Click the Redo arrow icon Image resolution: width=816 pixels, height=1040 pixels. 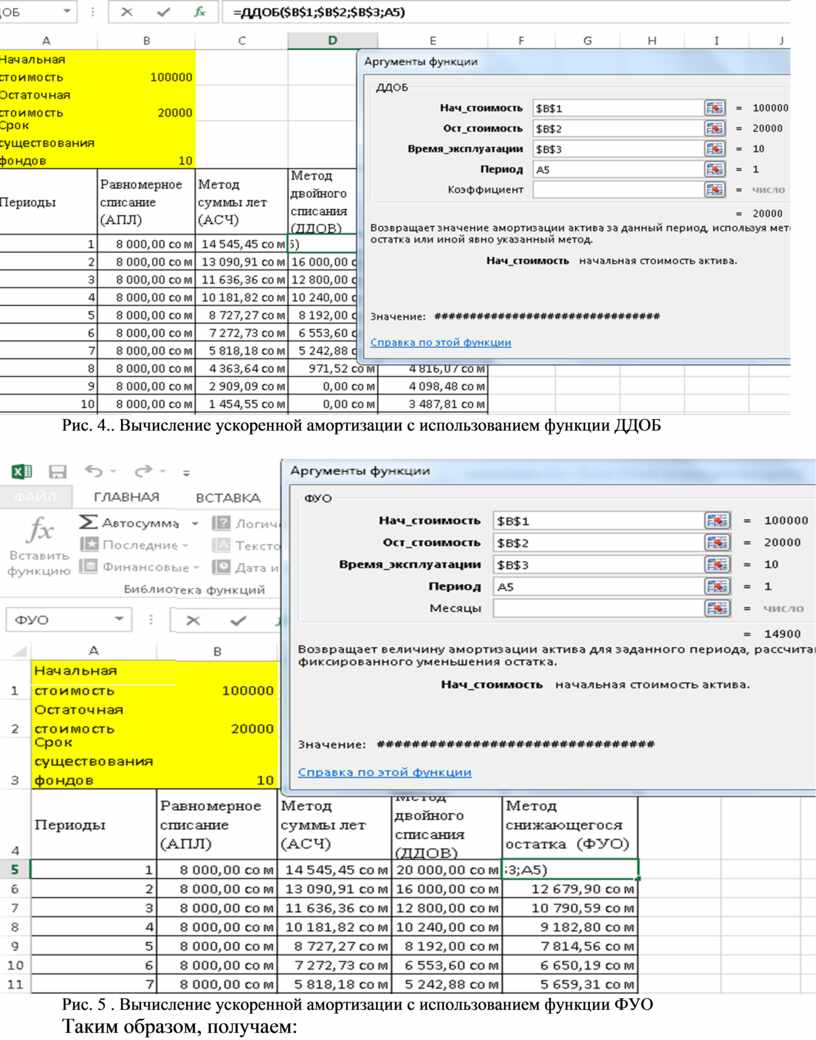click(142, 471)
